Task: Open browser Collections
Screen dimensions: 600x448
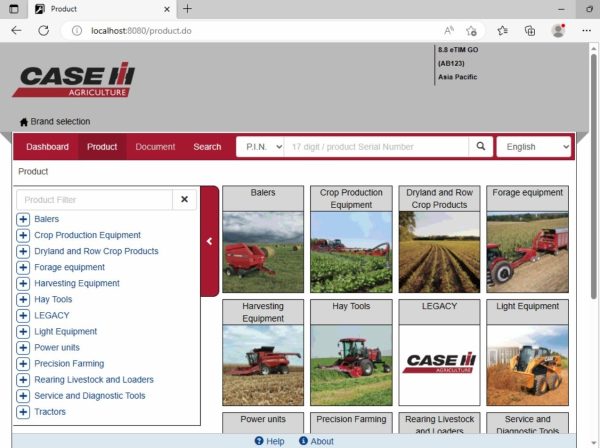Action: (x=530, y=31)
